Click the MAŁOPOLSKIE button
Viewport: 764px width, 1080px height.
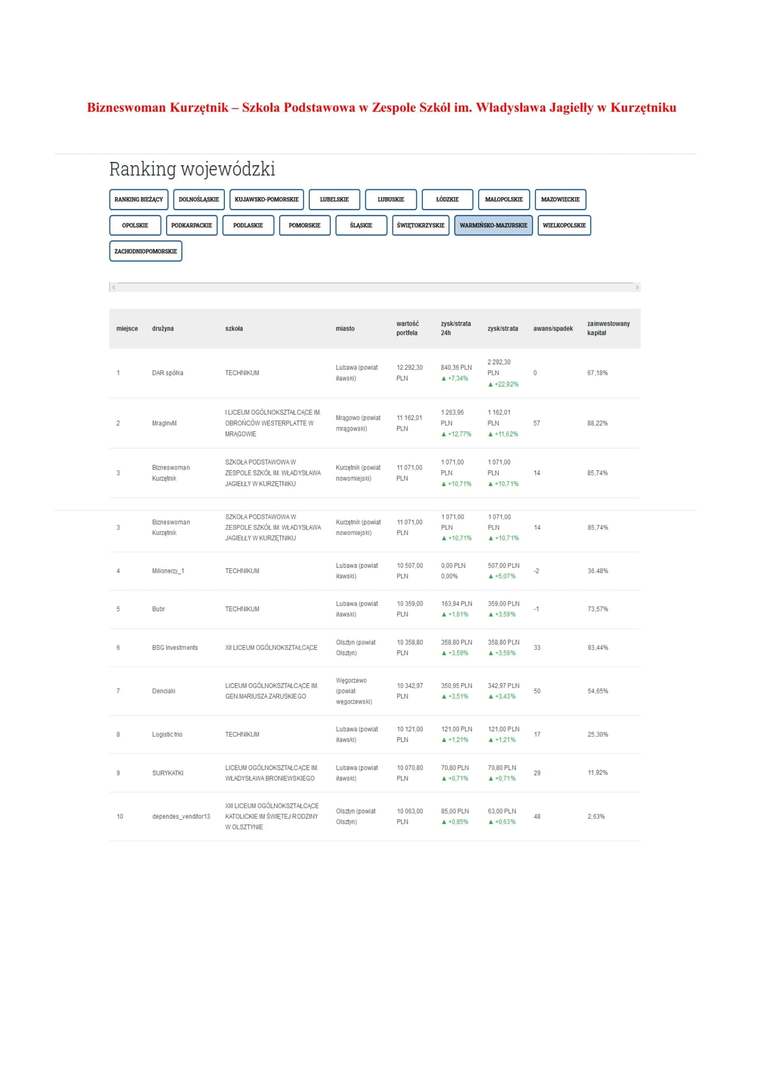pyautogui.click(x=504, y=199)
